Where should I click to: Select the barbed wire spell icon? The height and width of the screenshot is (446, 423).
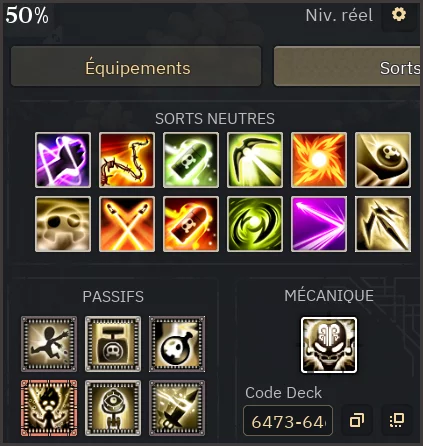(127, 160)
